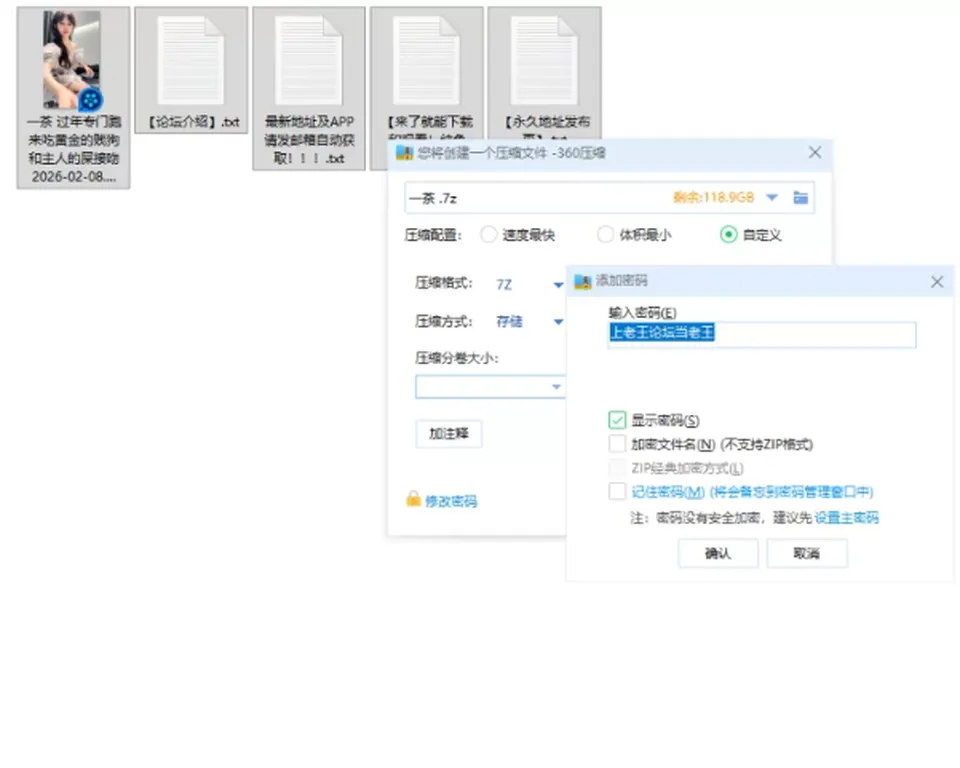Click the 取消 button
Viewport: 960px width, 768px height.
[806, 554]
